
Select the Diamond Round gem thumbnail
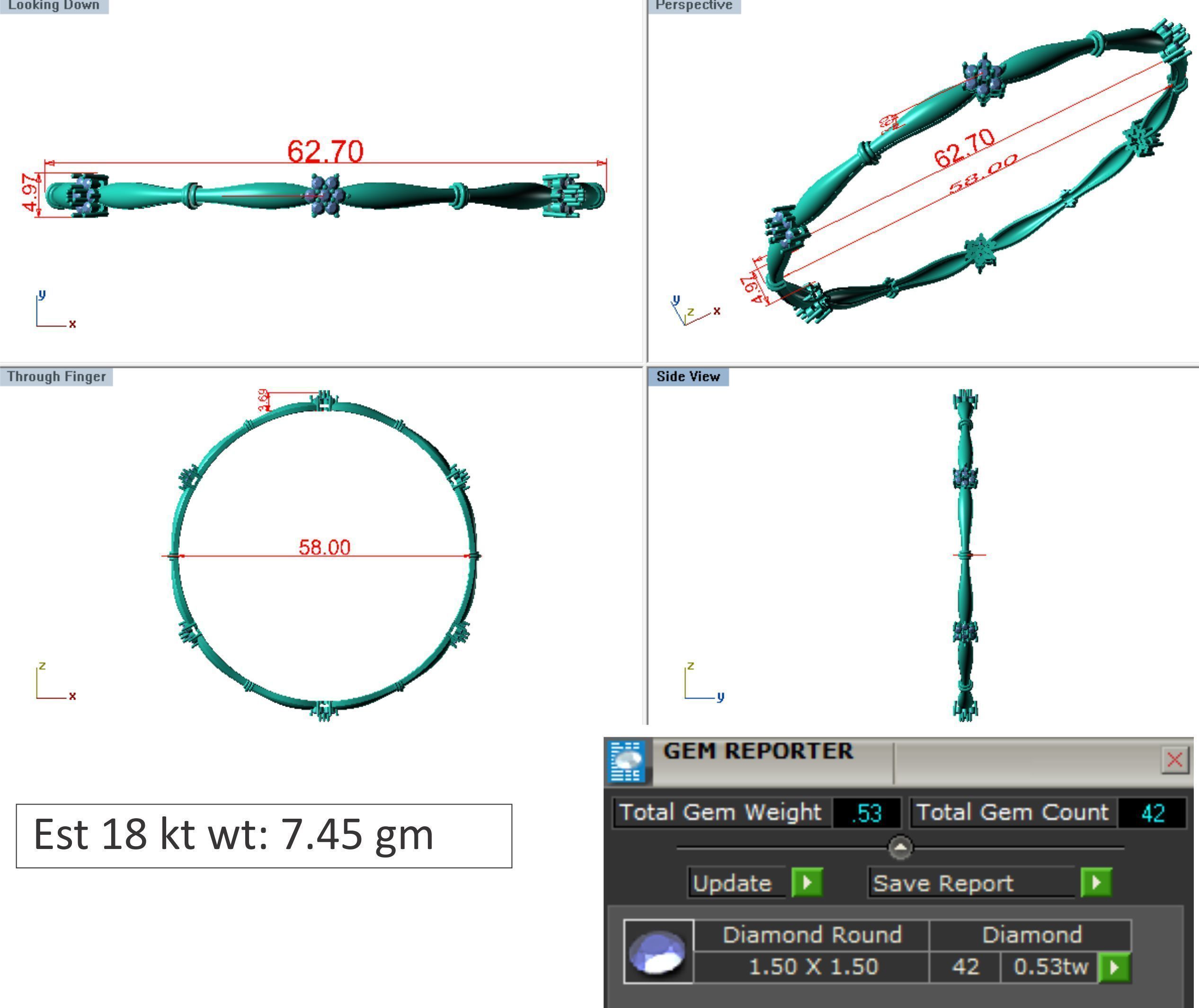click(658, 951)
